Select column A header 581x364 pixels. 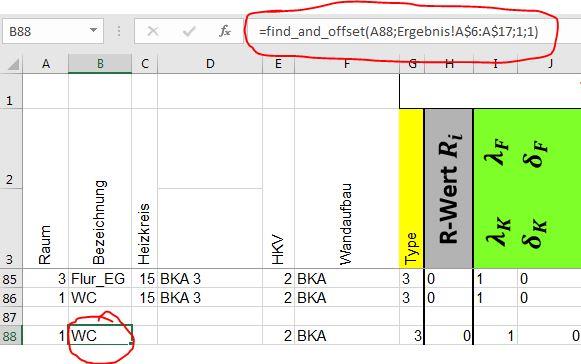click(x=46, y=64)
